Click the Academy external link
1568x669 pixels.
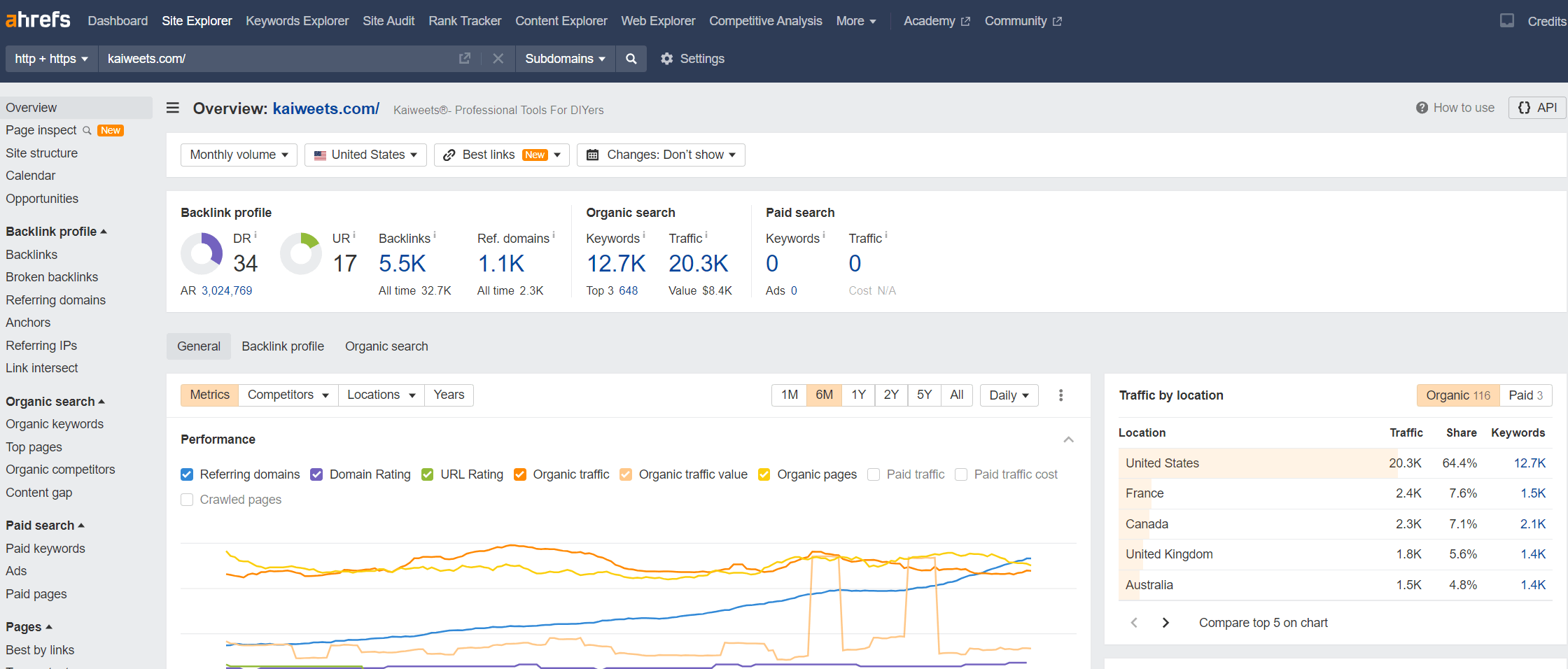click(937, 21)
